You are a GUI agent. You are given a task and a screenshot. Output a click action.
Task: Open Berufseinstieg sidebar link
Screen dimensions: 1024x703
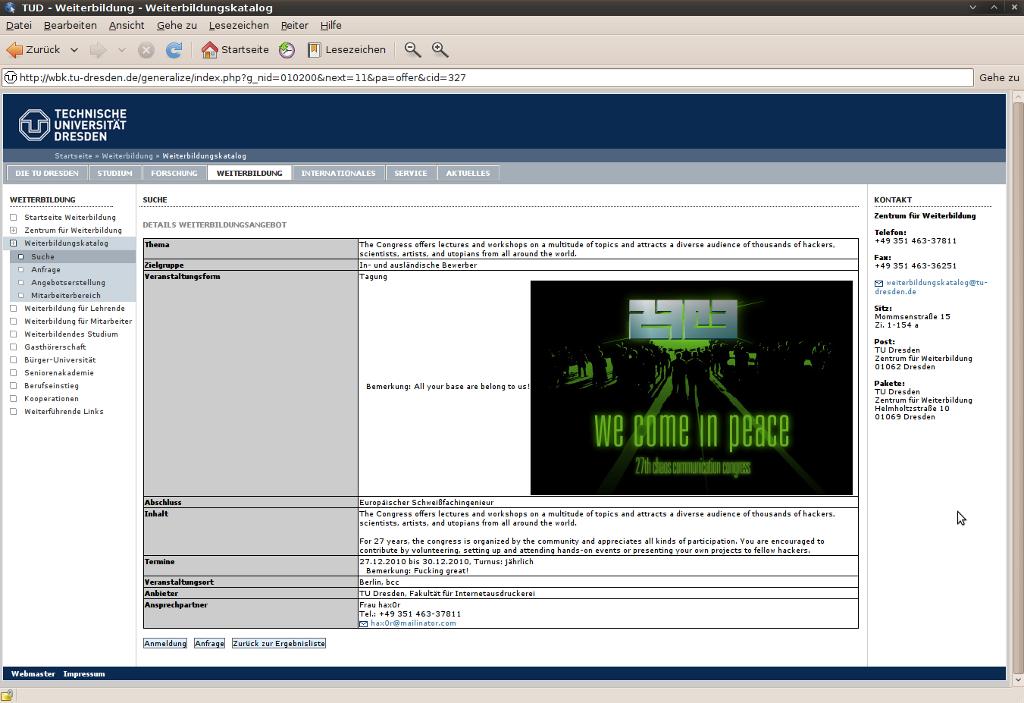(51, 385)
